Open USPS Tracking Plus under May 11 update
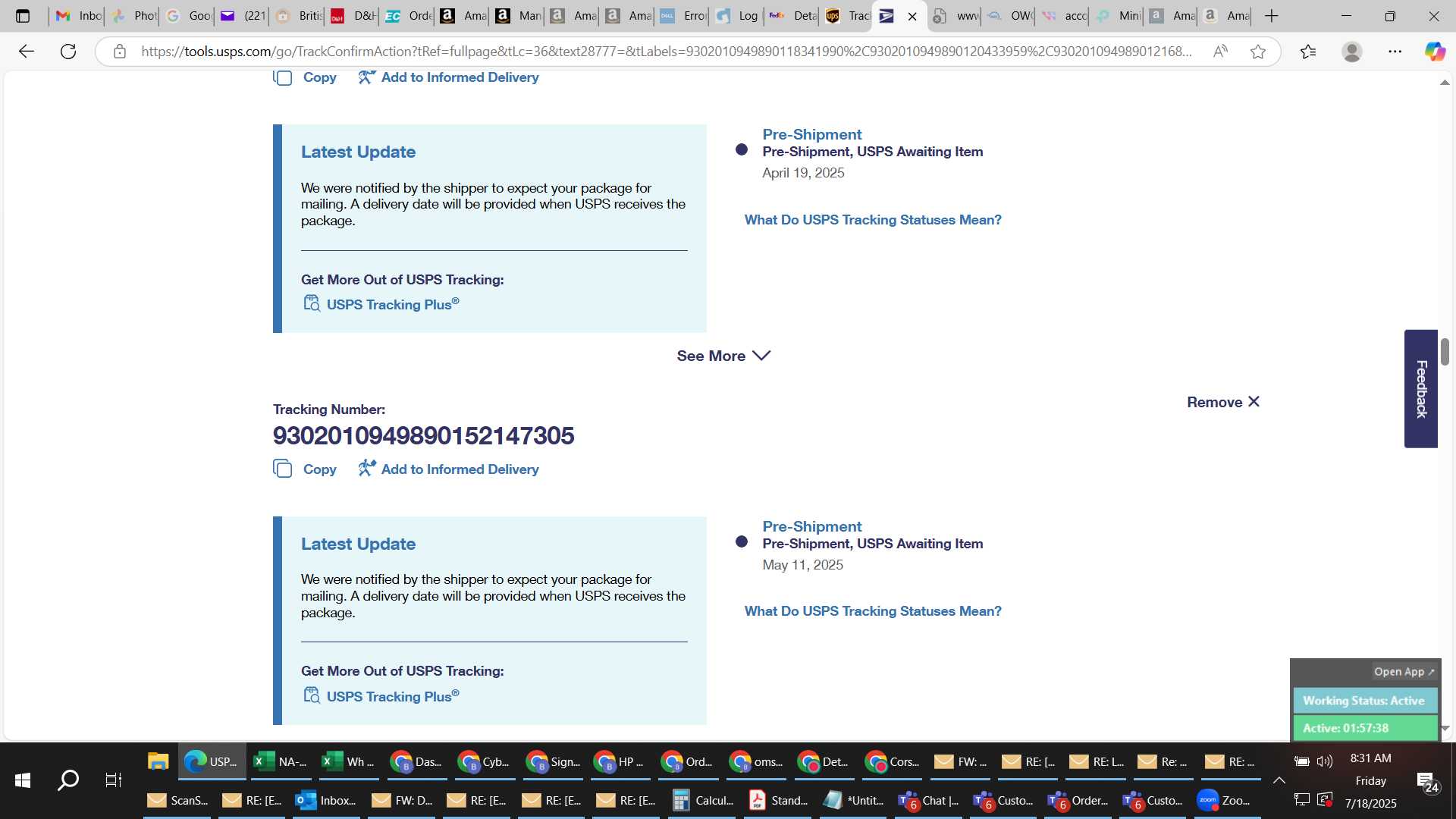 pos(381,696)
